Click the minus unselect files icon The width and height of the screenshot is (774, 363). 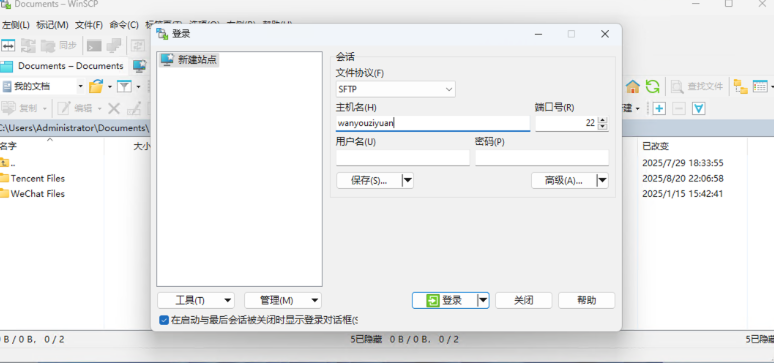pyautogui.click(x=679, y=108)
